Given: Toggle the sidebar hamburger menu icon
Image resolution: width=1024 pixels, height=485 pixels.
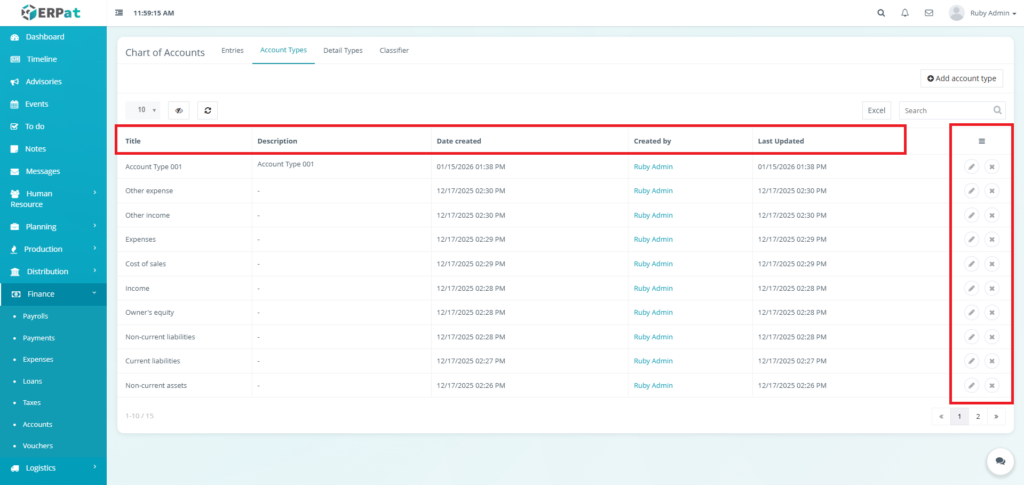Looking at the screenshot, I should tap(120, 13).
